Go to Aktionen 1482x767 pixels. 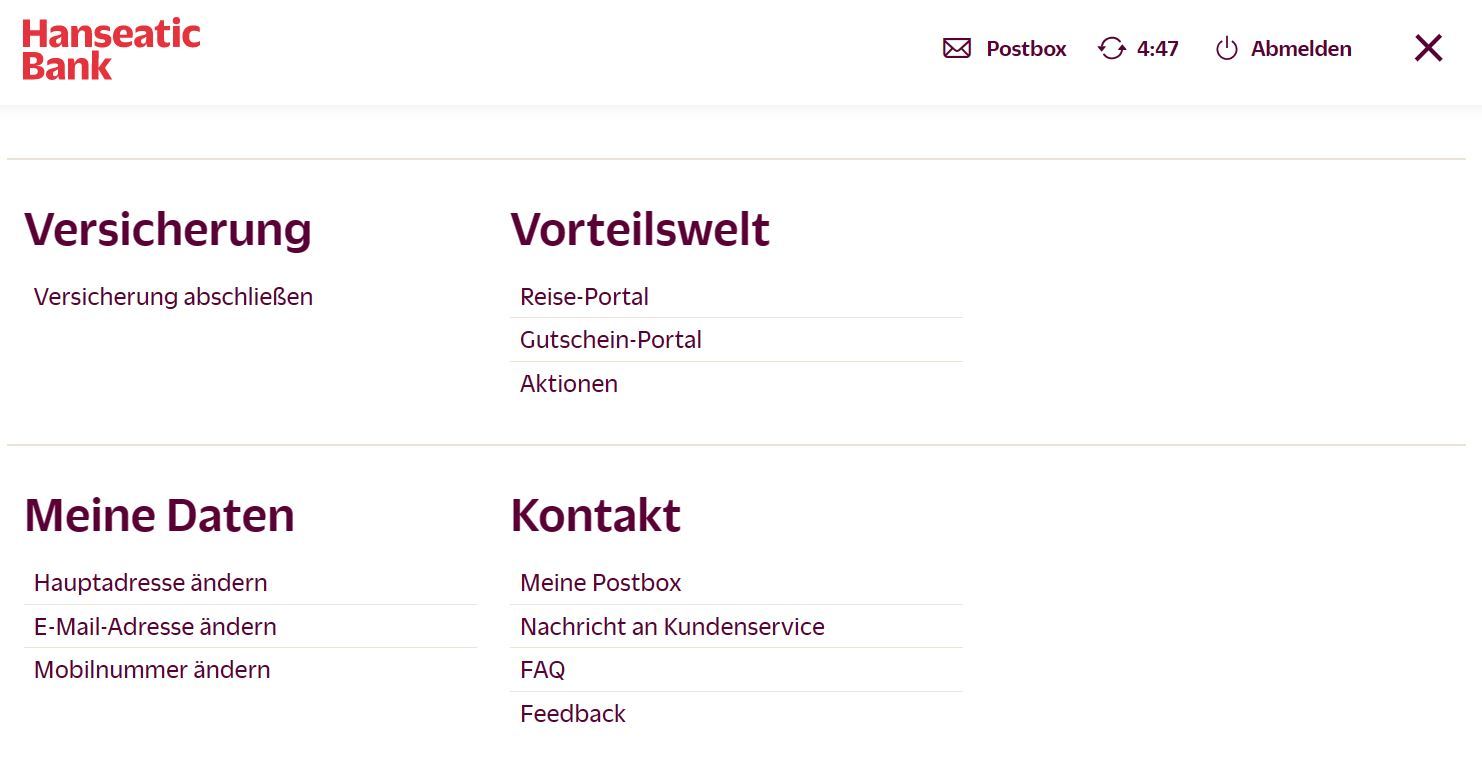coord(569,384)
